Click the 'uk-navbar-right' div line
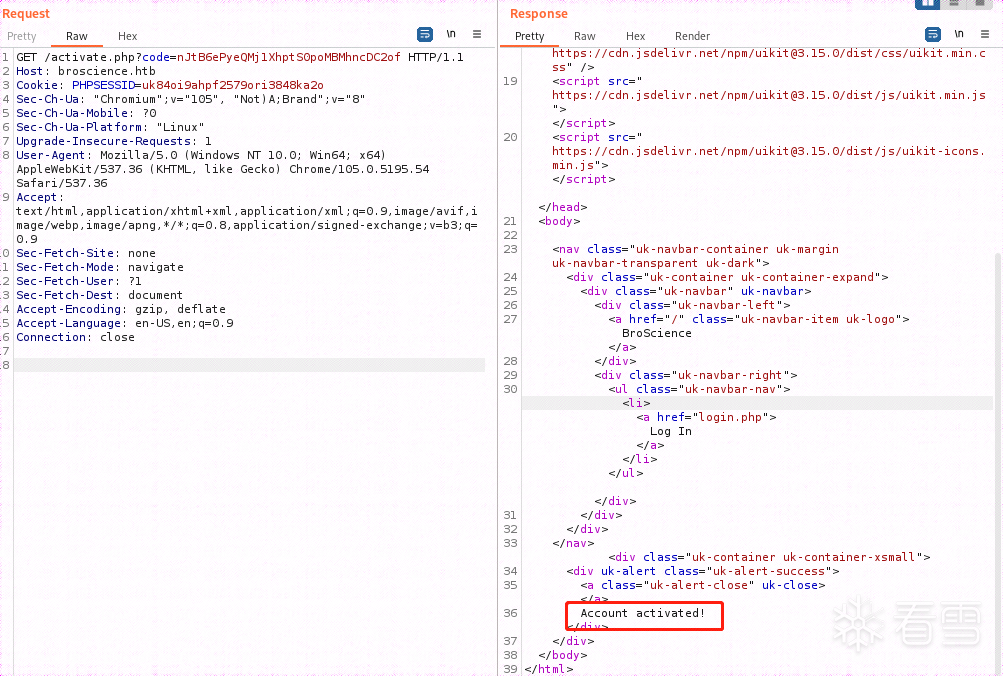1003x676 pixels. [696, 375]
